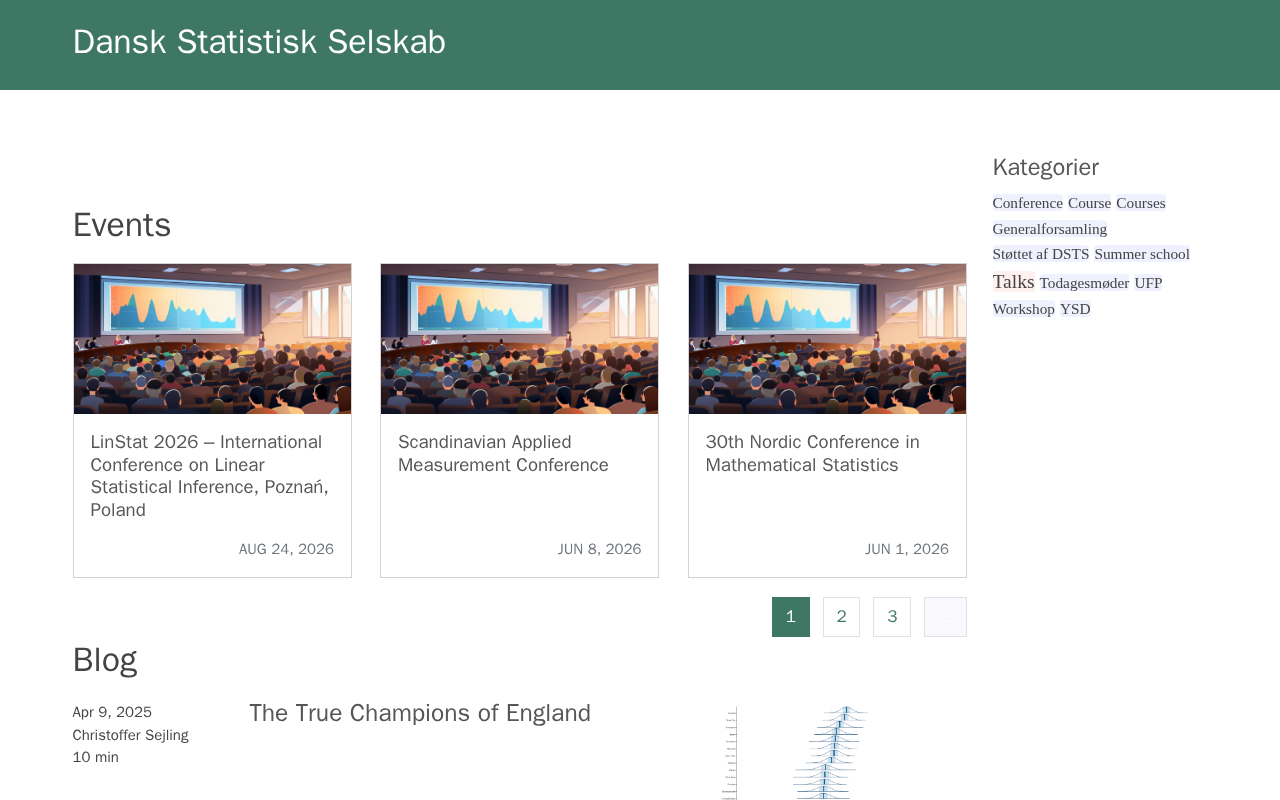Open the Støttet af DSTS category
1280x800 pixels.
pyautogui.click(x=1040, y=254)
